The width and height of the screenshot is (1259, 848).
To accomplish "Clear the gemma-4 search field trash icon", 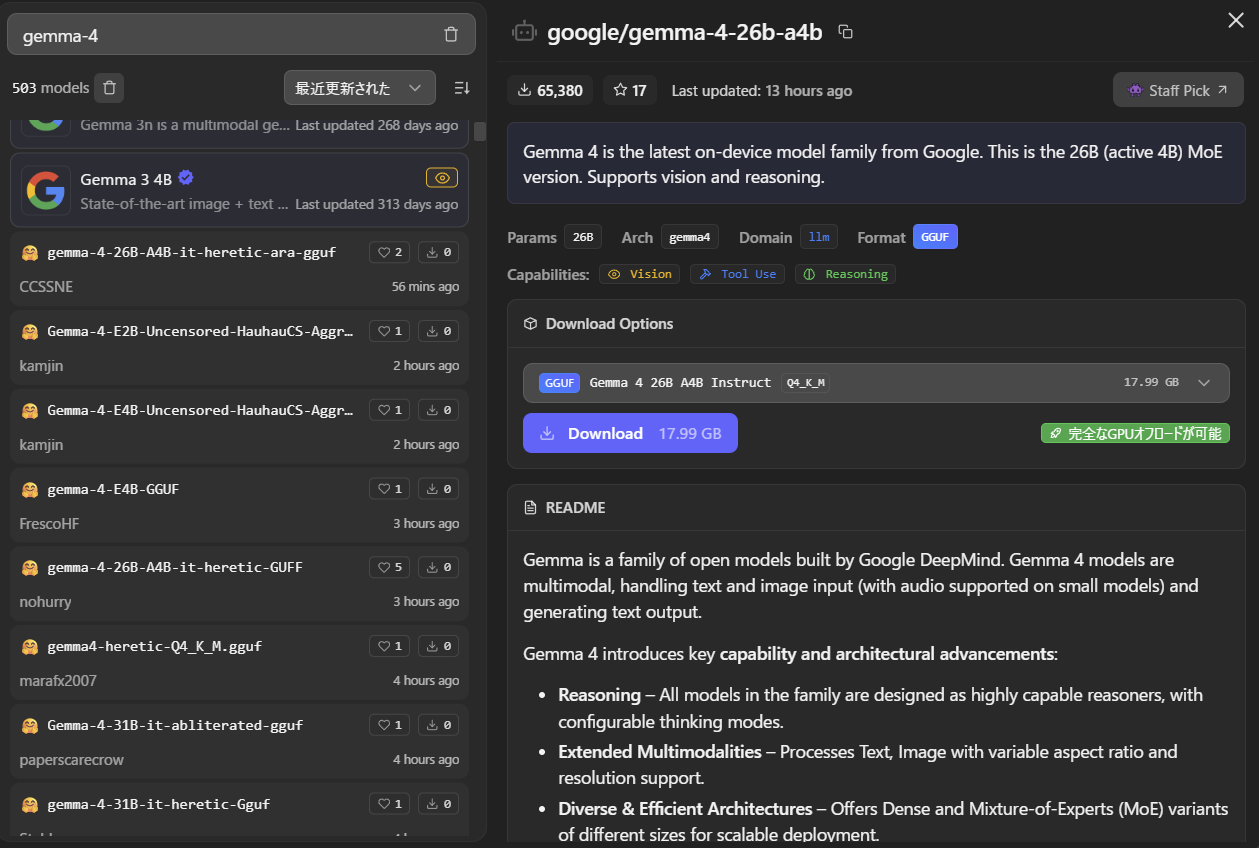I will [451, 35].
